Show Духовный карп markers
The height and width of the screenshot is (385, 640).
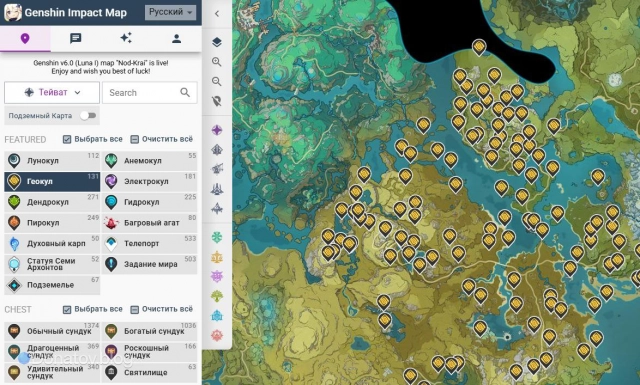(x=52, y=244)
